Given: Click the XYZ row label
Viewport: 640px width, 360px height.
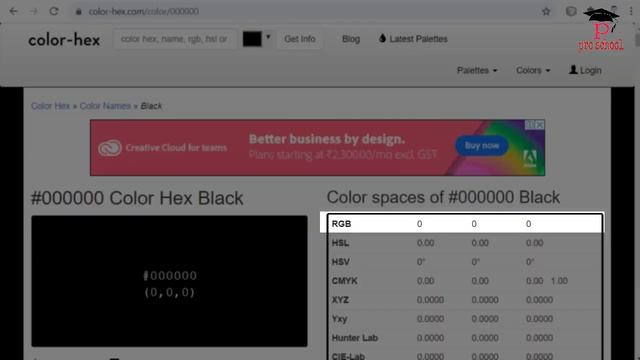Looking at the screenshot, I should point(340,300).
